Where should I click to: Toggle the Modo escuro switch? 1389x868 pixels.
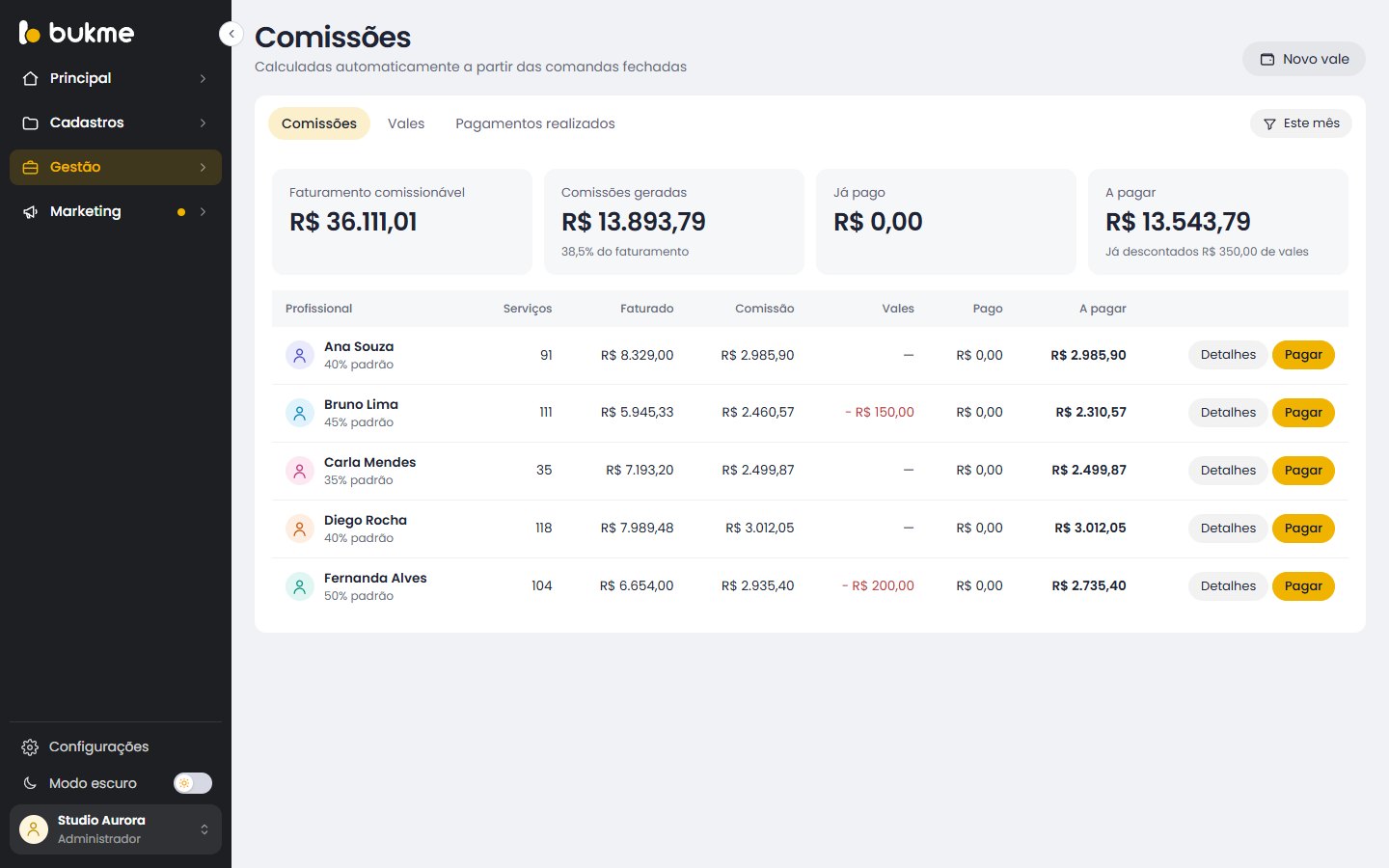click(193, 783)
